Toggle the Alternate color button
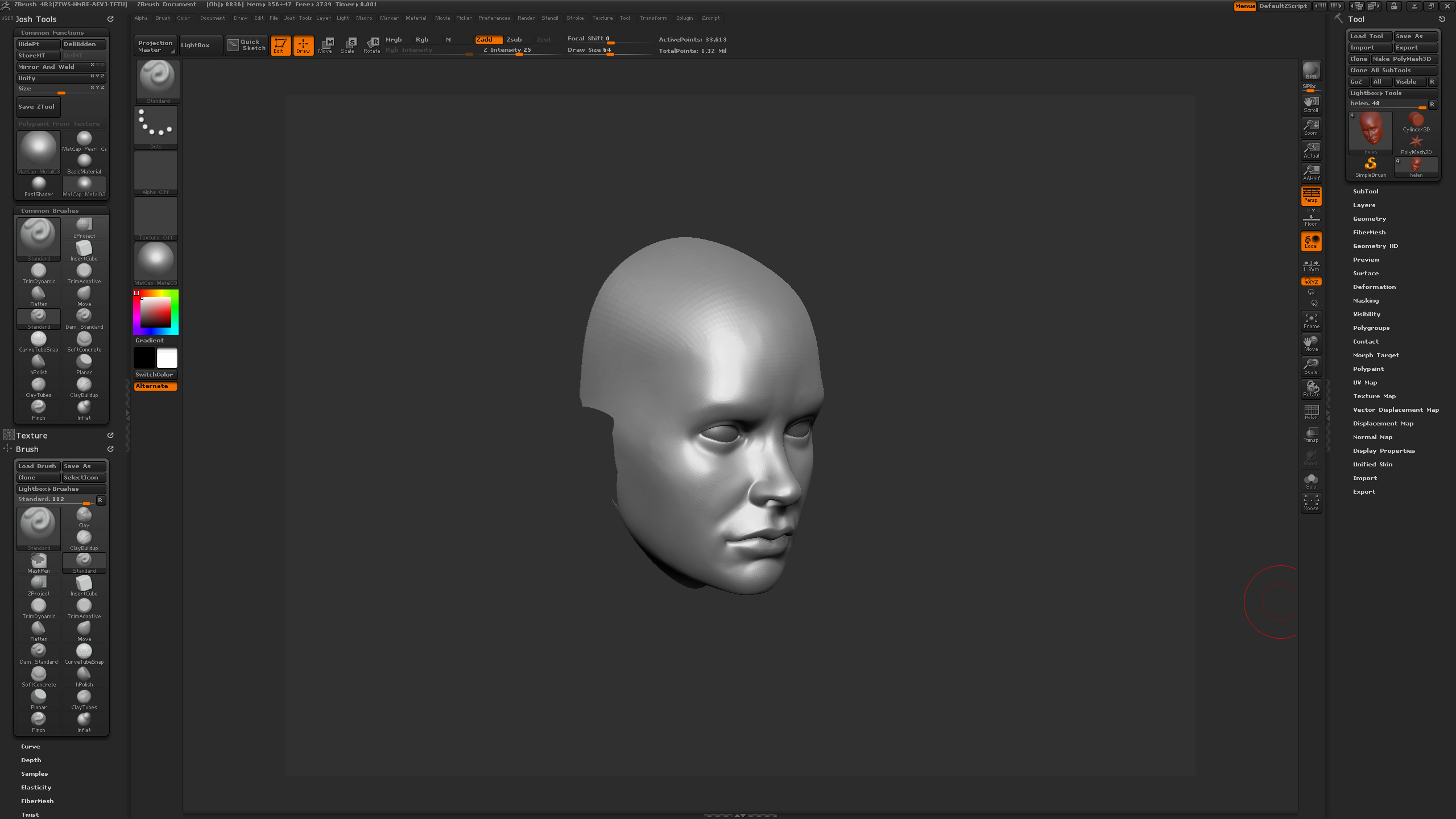Image resolution: width=1456 pixels, height=819 pixels. pos(156,386)
